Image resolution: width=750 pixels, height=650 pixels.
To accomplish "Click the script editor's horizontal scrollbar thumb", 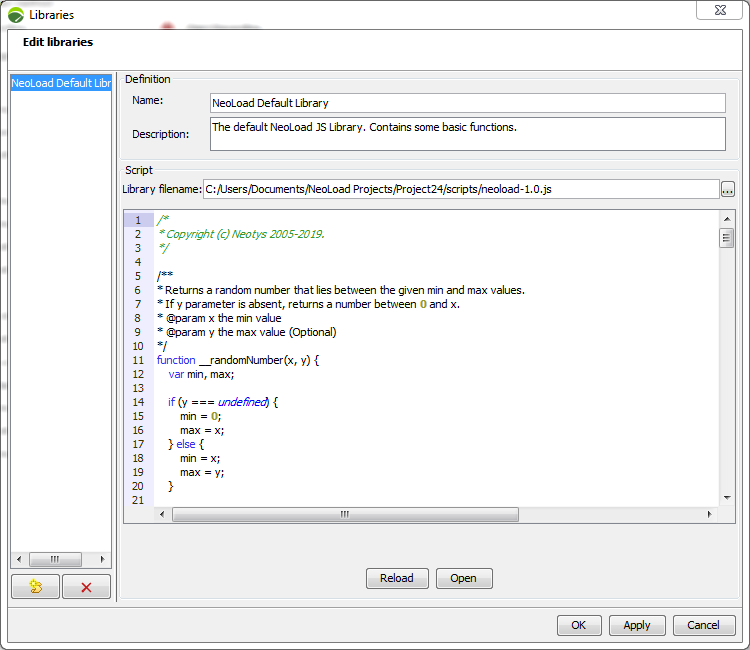I will tap(345, 515).
